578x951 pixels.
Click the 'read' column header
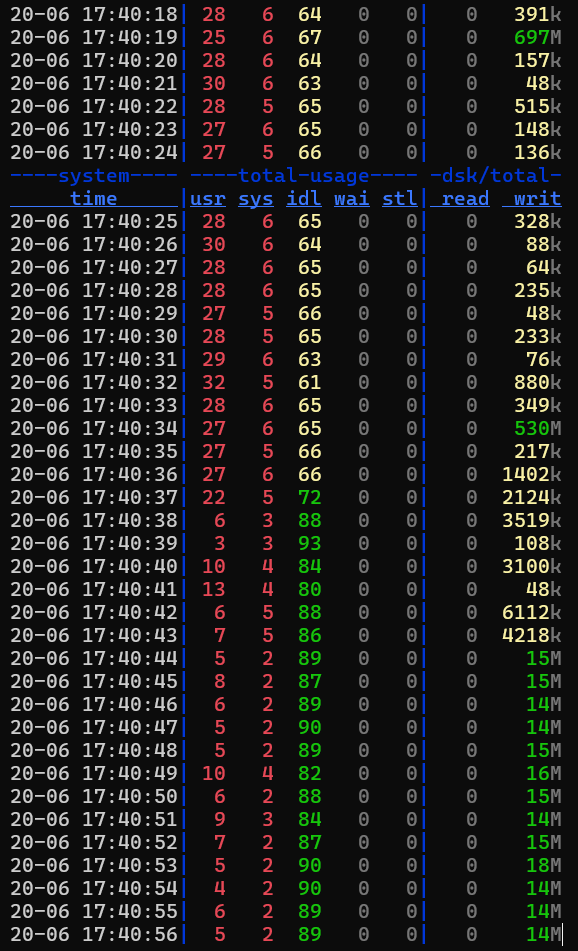pos(465,198)
